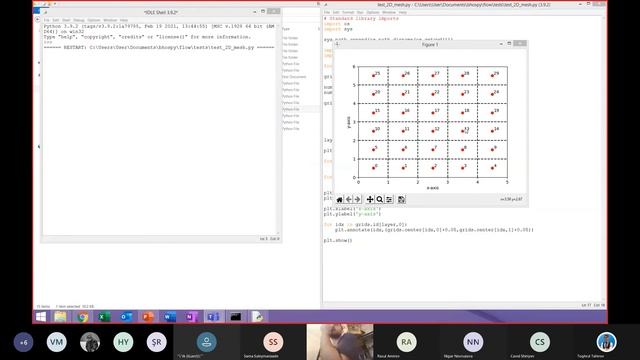The width and height of the screenshot is (640, 360).
Task: Open File menu in IDLE Shell window
Action: 47,20
